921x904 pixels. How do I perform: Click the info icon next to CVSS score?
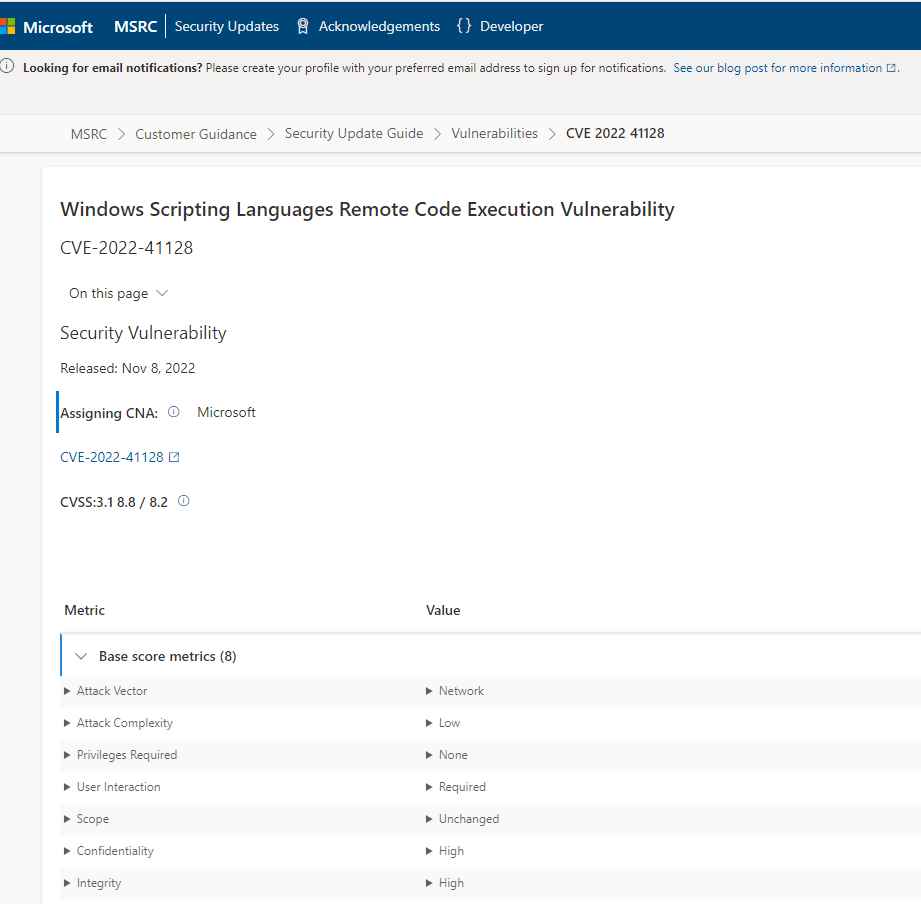pyautogui.click(x=184, y=501)
